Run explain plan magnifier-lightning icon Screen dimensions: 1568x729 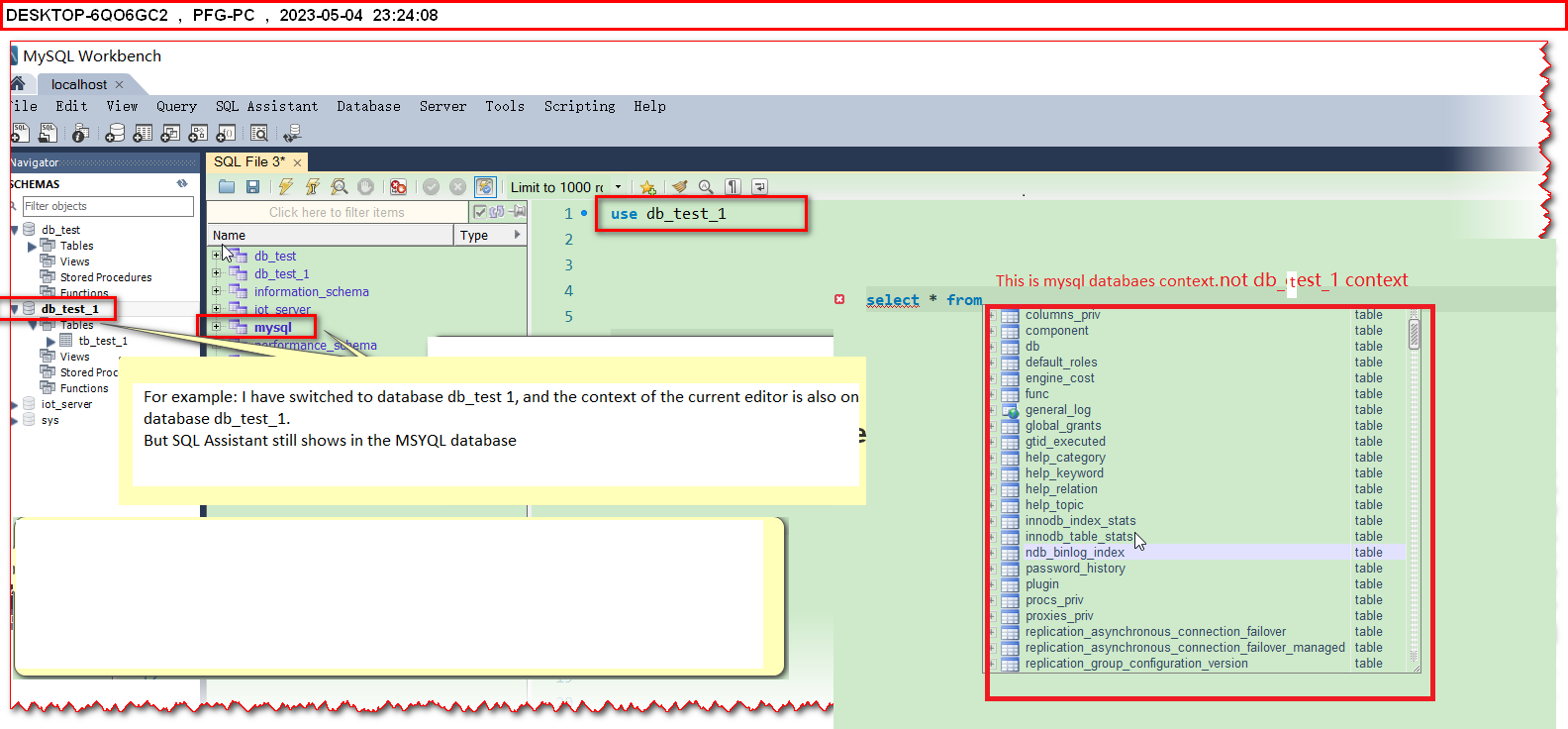340,186
